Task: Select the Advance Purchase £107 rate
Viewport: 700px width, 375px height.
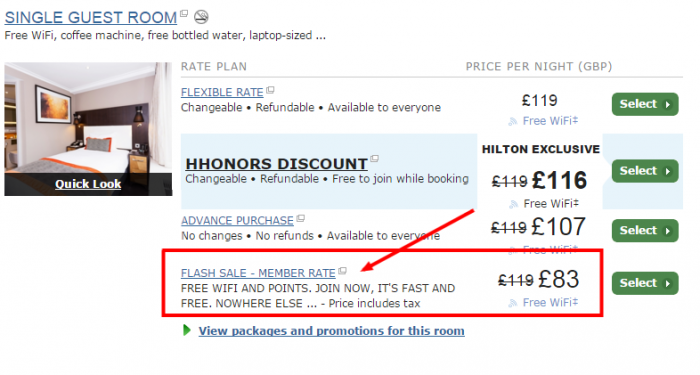Action: point(645,230)
